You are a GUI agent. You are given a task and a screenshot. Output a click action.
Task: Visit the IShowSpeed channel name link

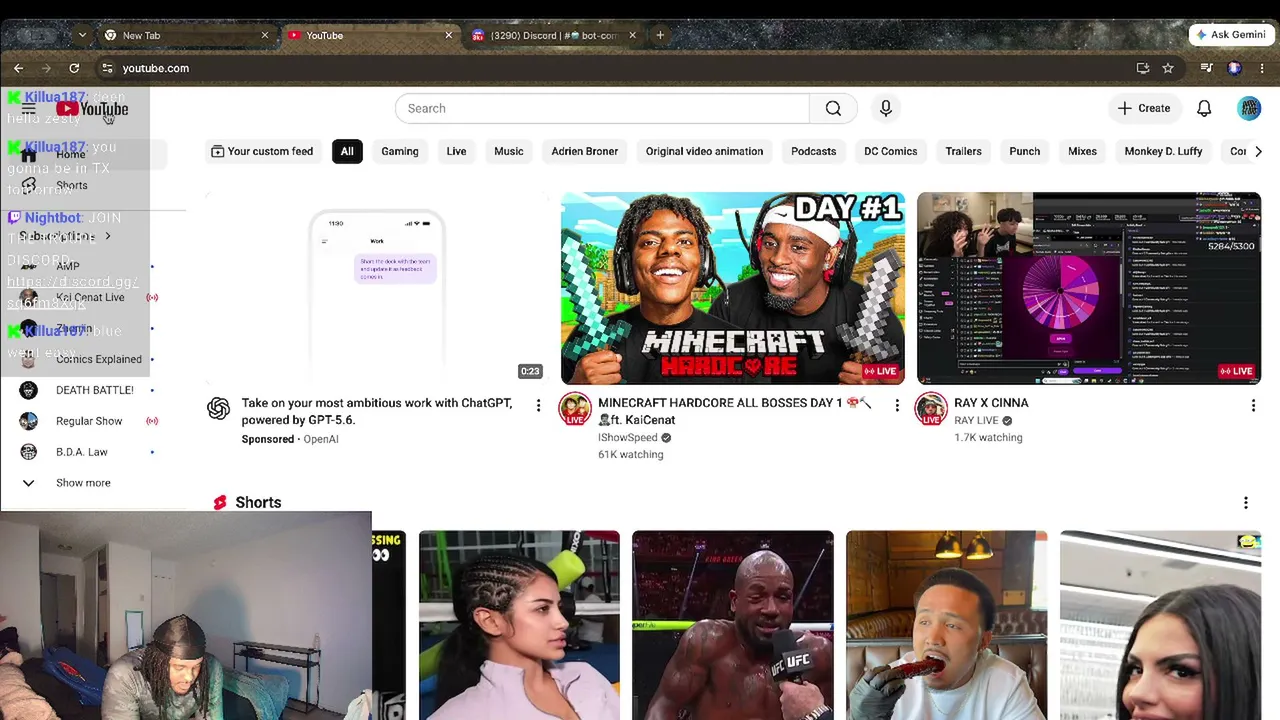tap(628, 437)
